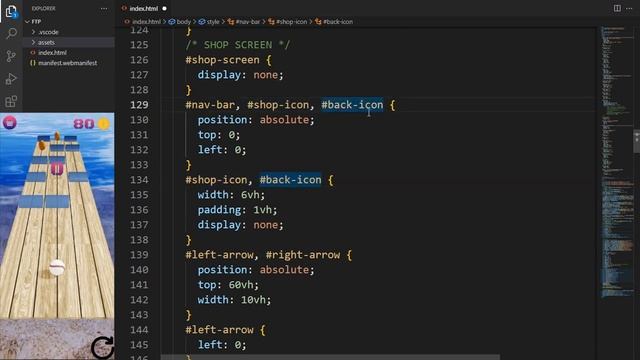The height and width of the screenshot is (360, 640).
Task: Open index.html in file explorer
Action: click(52, 53)
